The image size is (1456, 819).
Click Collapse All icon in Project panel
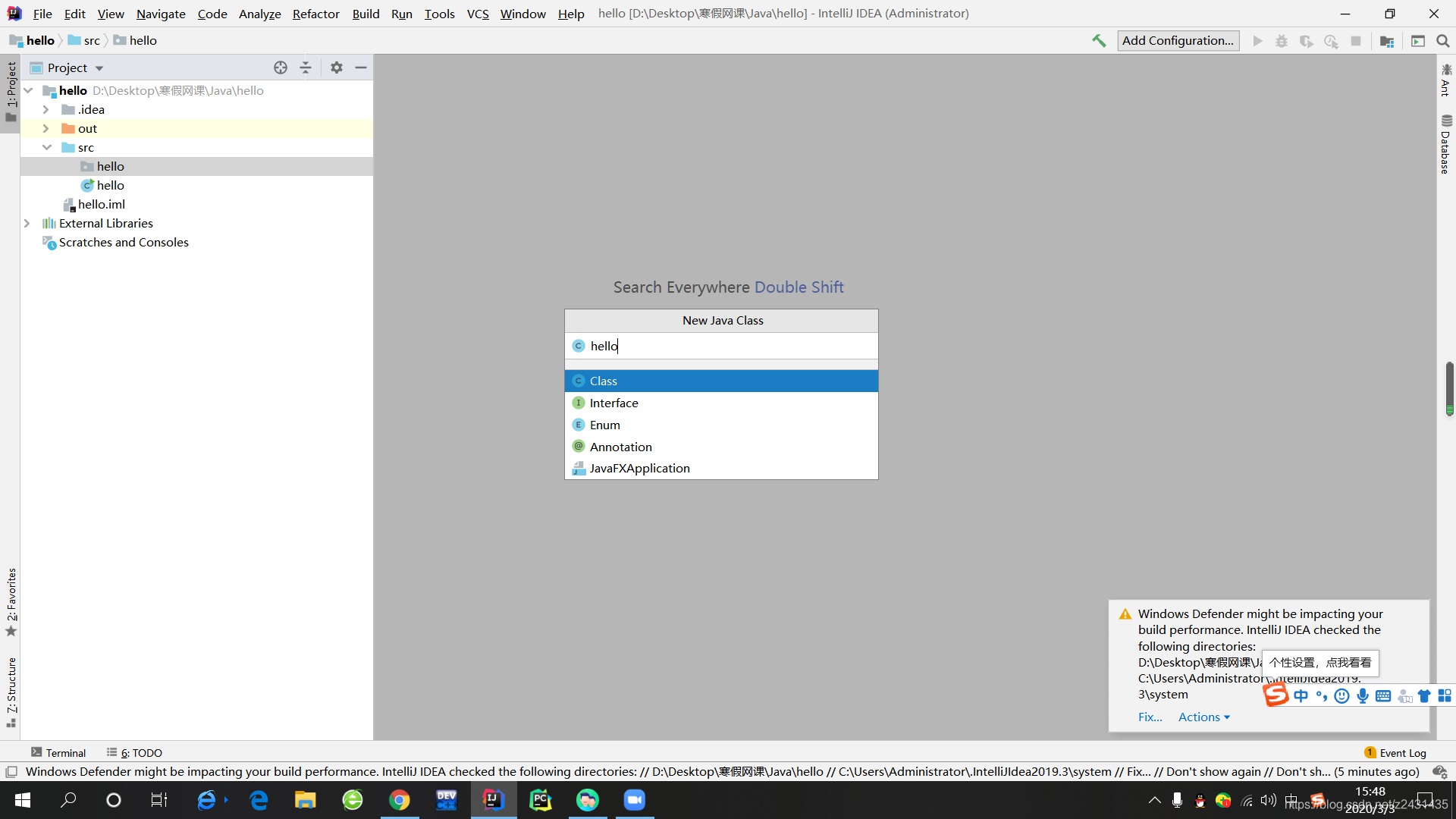point(306,67)
